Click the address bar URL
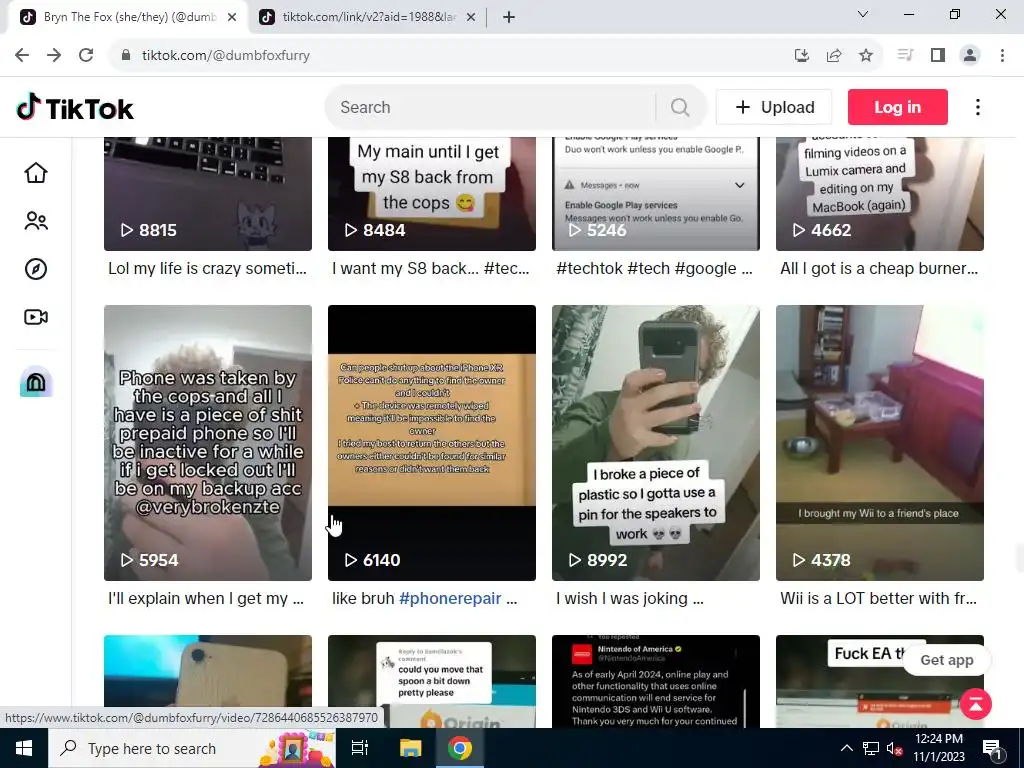 point(226,56)
